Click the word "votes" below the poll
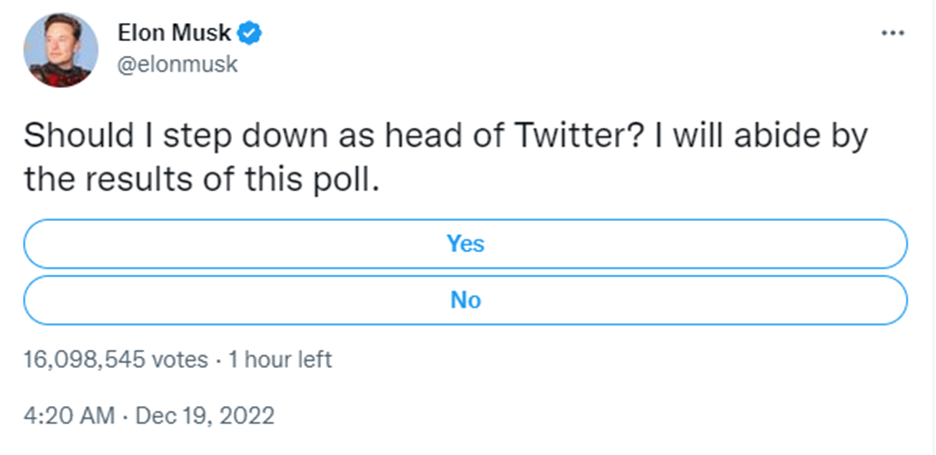Screen dimensions: 936x455 point(180,359)
